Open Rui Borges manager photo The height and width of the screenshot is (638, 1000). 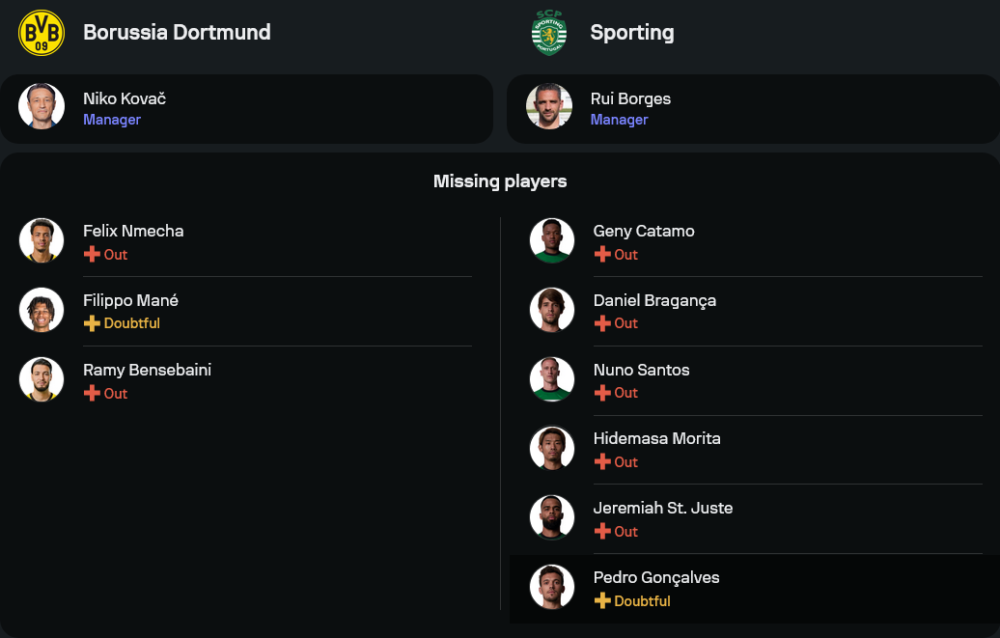point(549,107)
